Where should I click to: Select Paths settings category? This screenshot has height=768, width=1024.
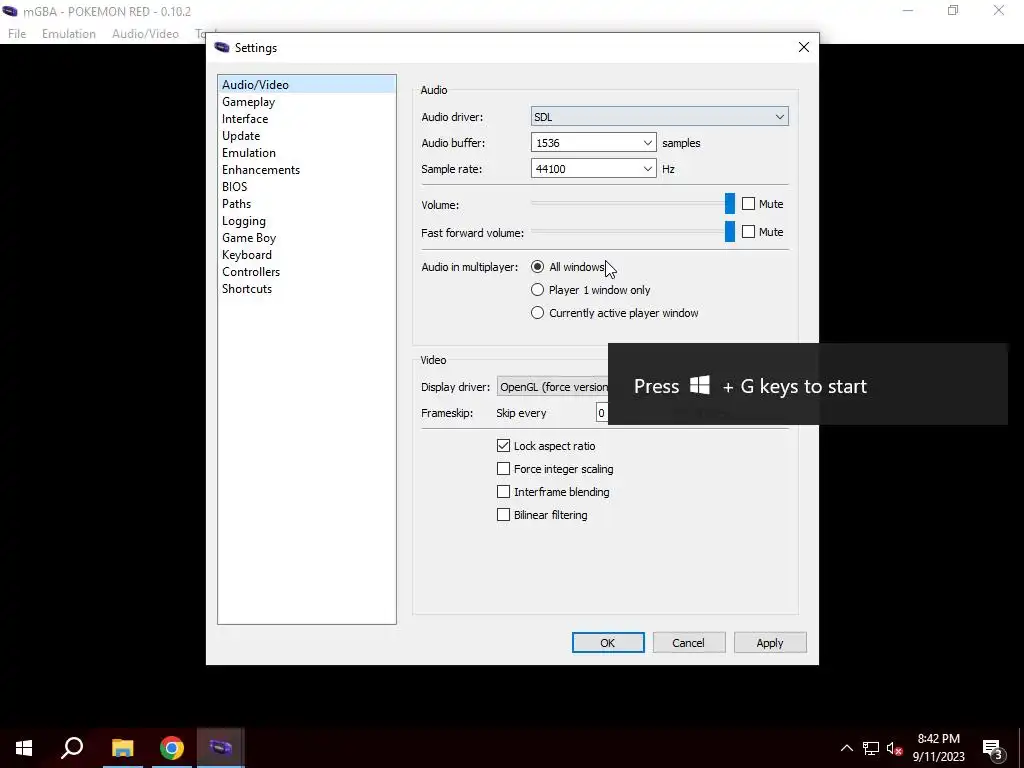pos(307,203)
